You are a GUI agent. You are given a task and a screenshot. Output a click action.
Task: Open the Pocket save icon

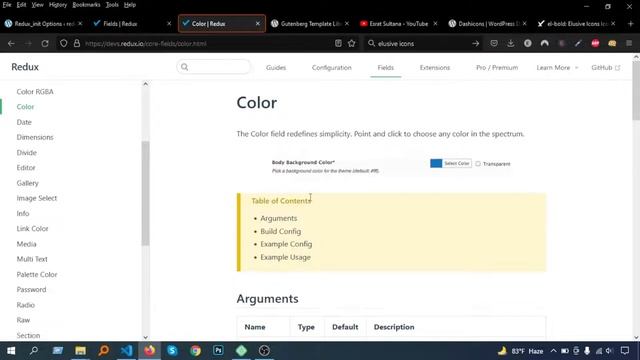tap(494, 43)
